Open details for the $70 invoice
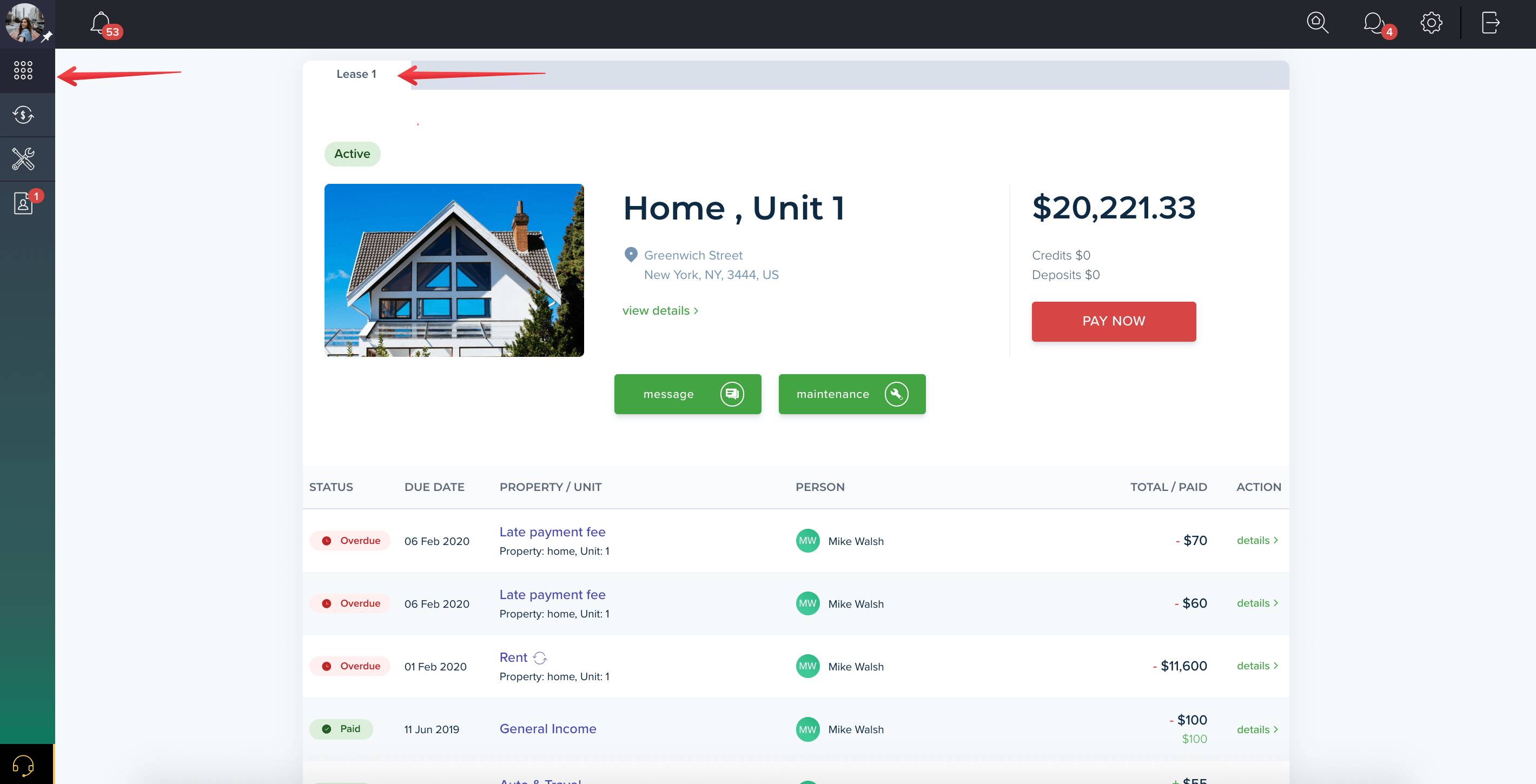 pos(1257,540)
